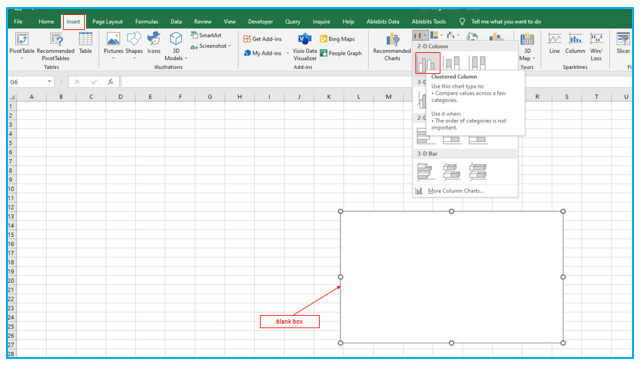Open the File tab
642x366 pixels.
click(18, 22)
